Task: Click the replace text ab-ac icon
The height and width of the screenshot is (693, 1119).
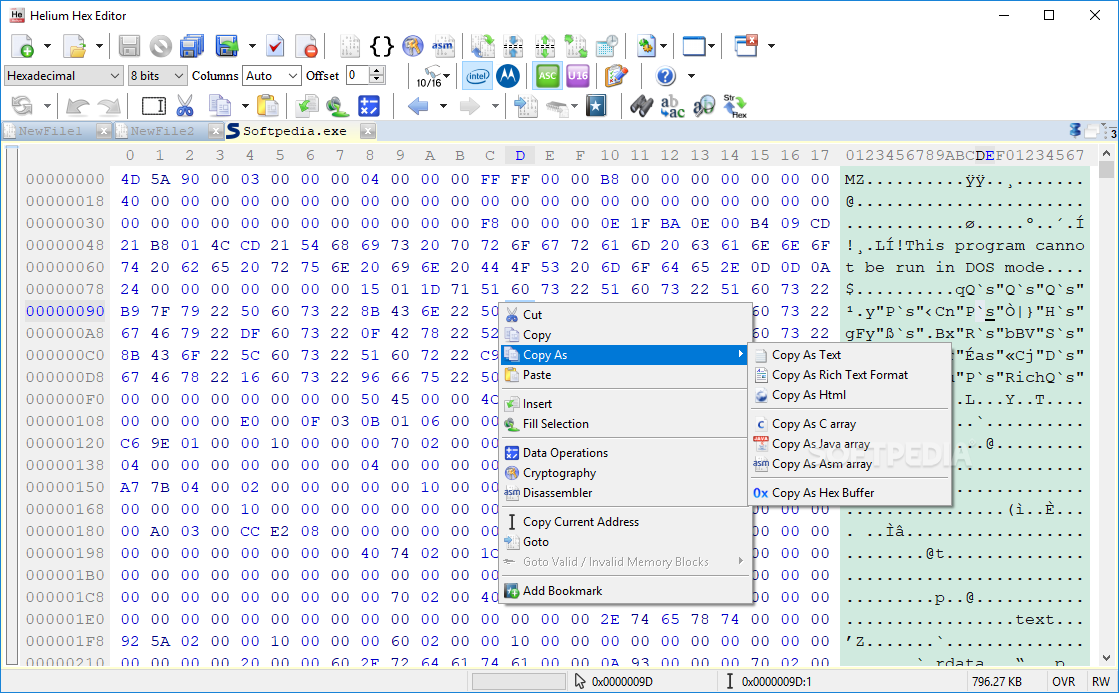Action: 672,106
